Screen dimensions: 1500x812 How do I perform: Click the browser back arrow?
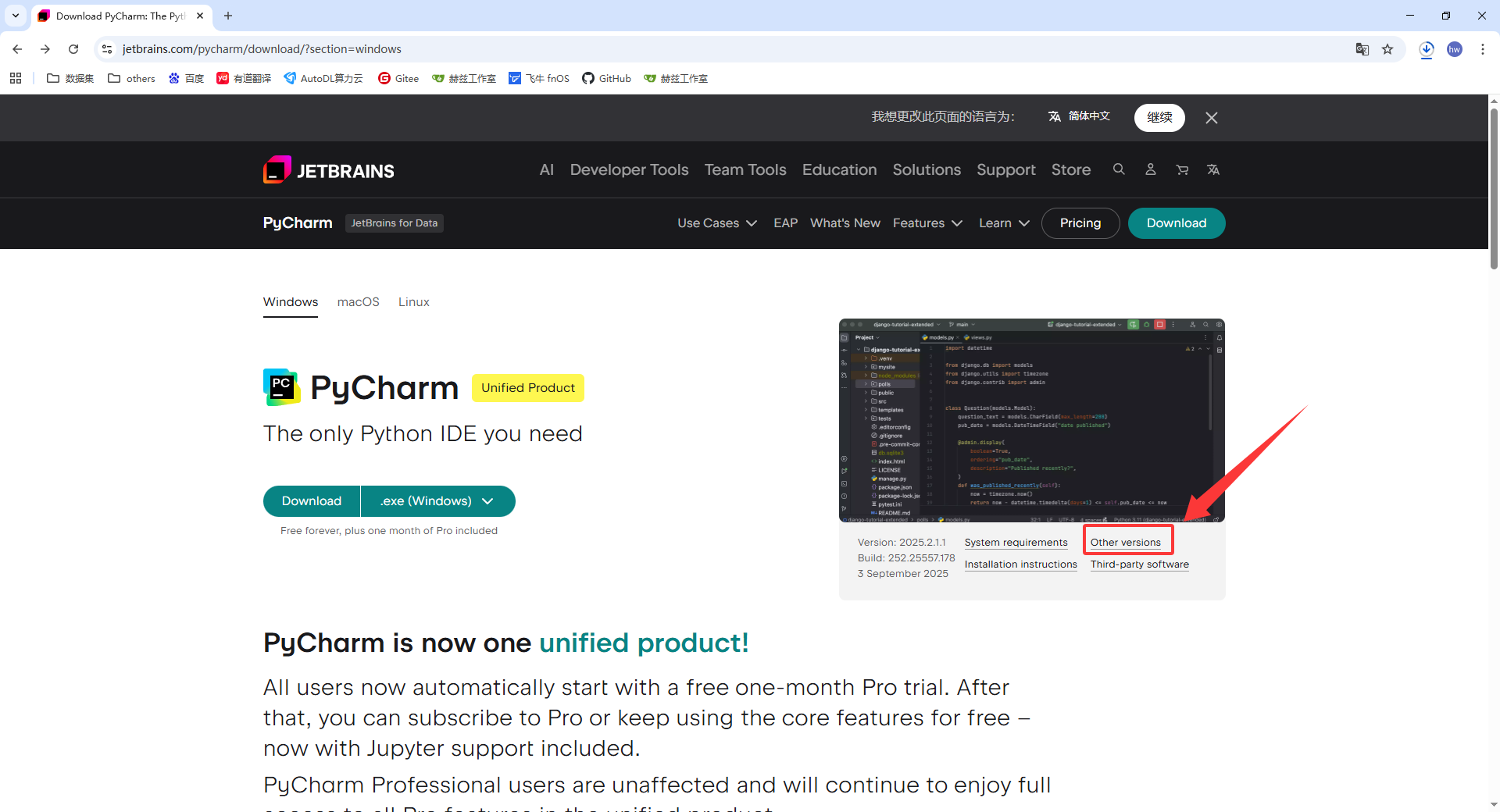[17, 49]
